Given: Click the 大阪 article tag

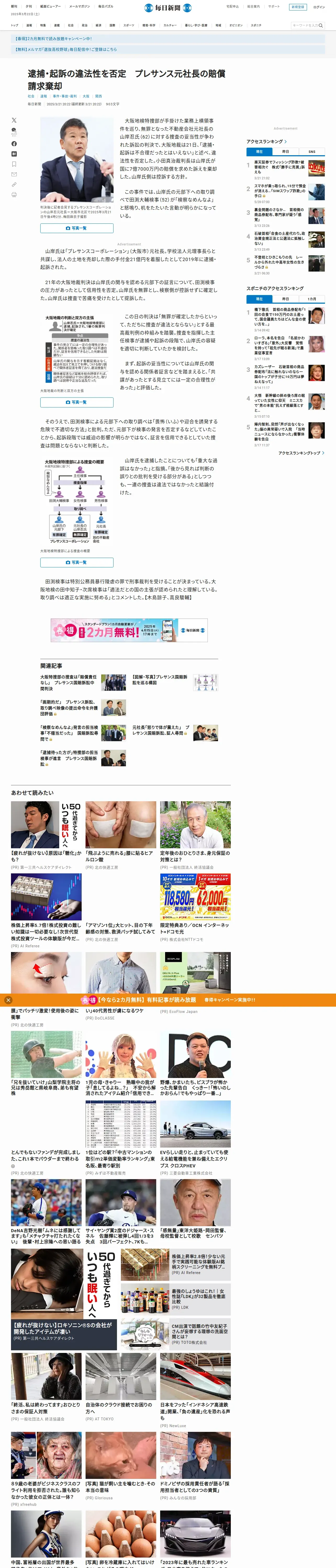Looking at the screenshot, I should point(86,96).
